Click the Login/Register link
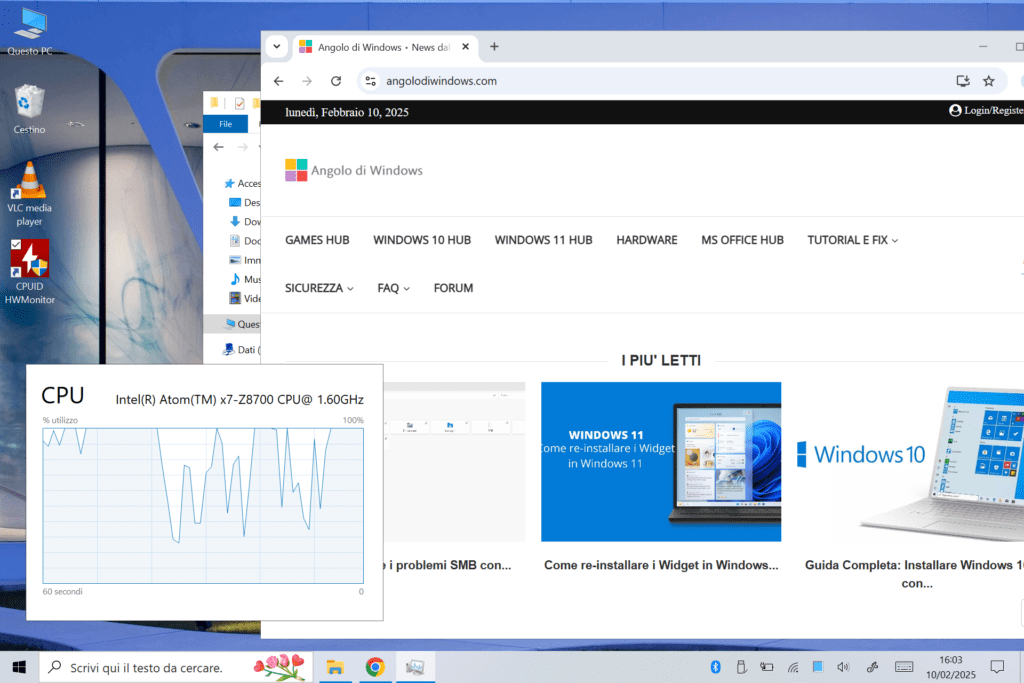 tap(986, 111)
